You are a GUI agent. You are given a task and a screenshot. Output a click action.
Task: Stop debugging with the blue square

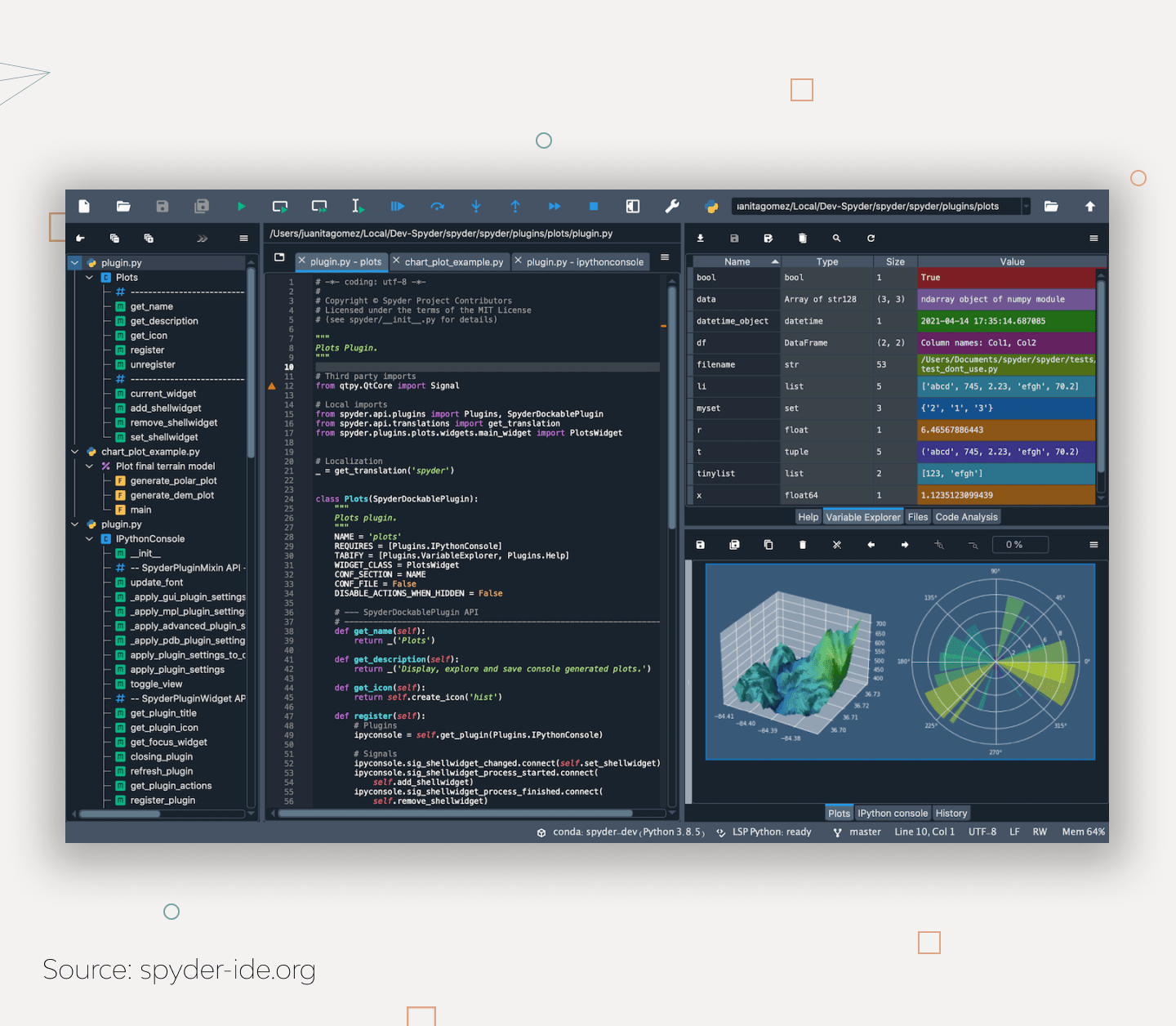[594, 207]
